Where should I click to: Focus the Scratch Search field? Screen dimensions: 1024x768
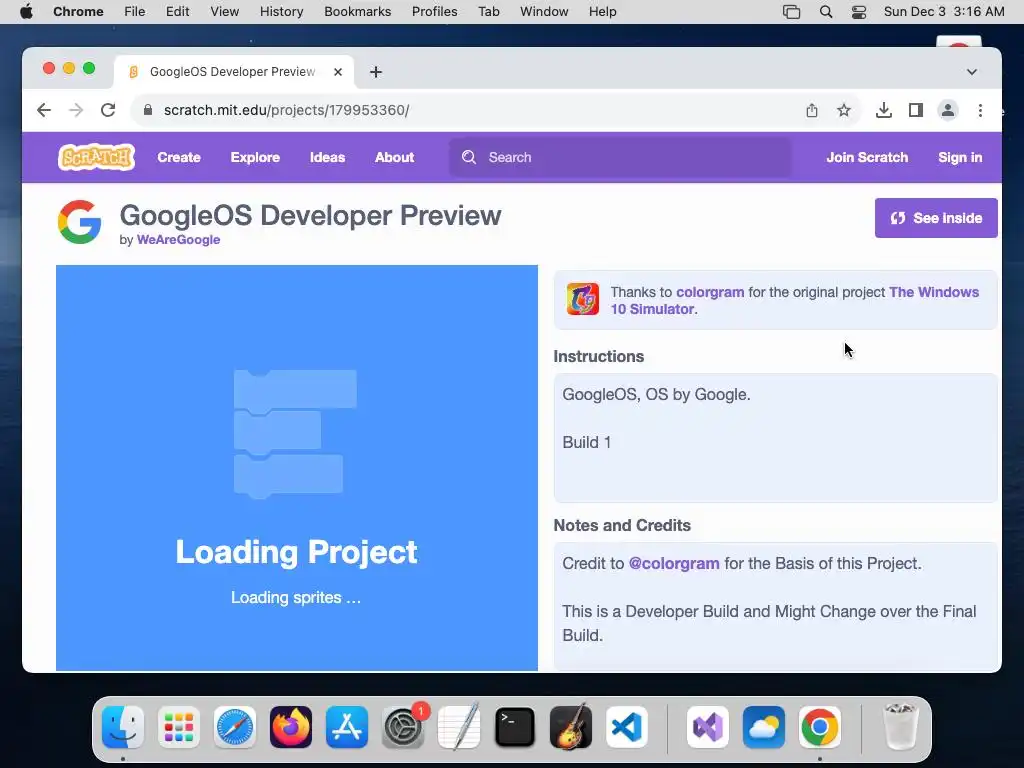point(620,157)
